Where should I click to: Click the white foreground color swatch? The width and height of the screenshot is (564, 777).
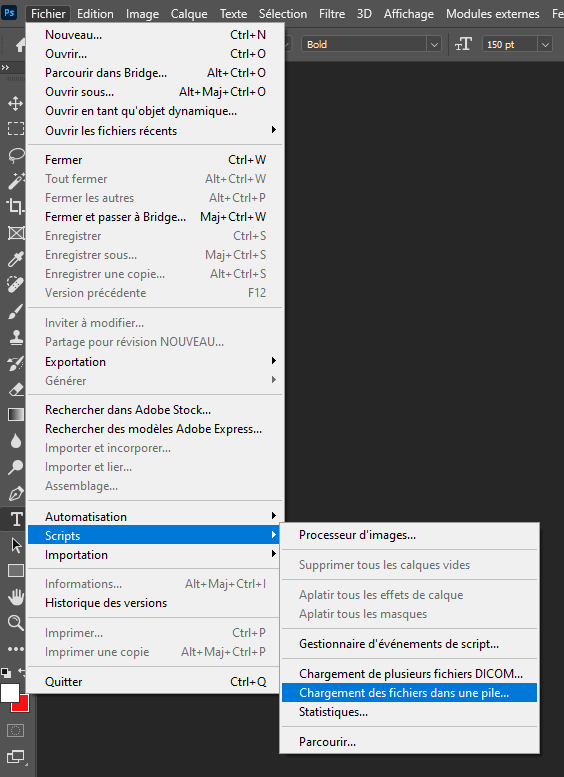tap(8, 692)
